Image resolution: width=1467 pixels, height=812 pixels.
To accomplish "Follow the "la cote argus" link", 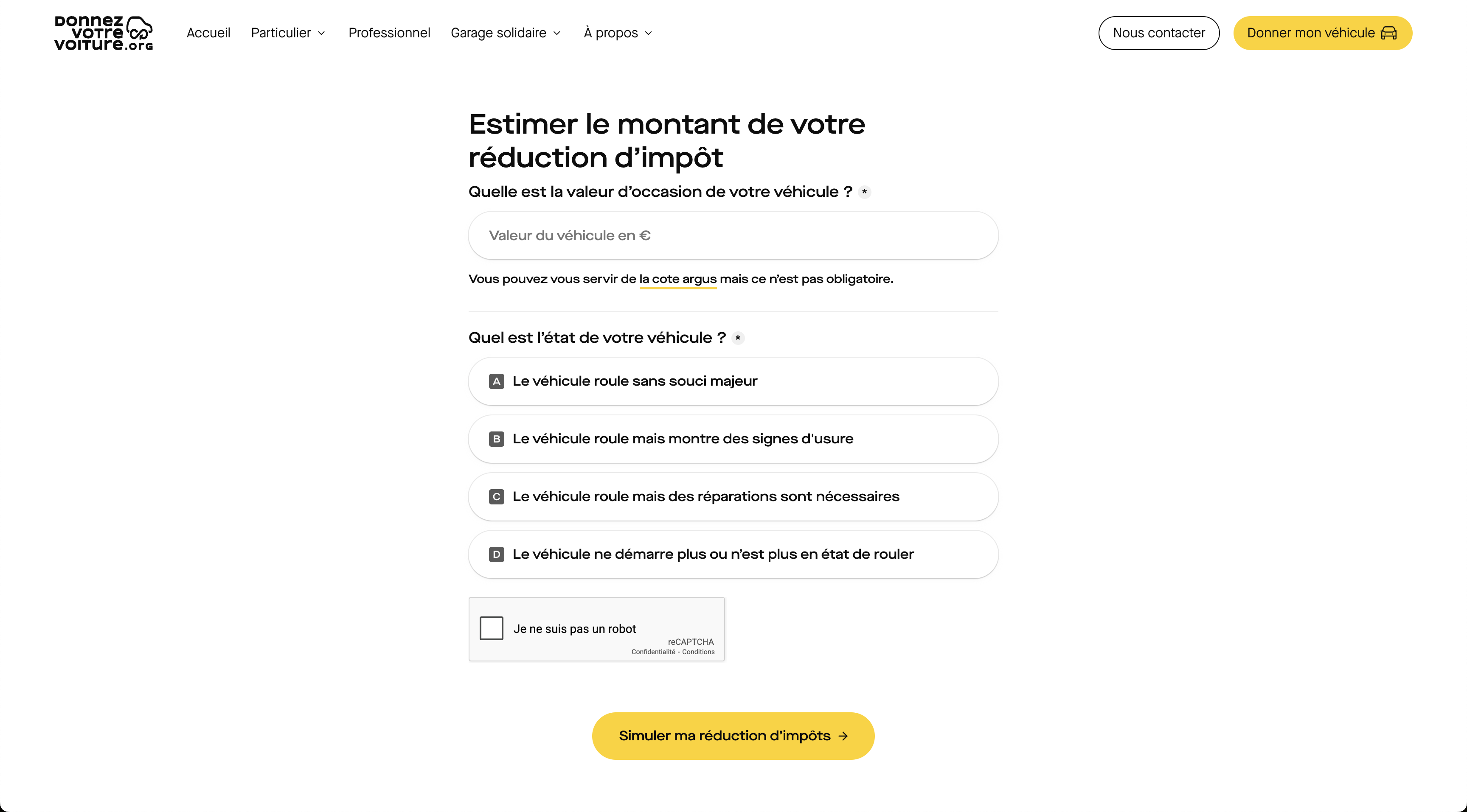I will pyautogui.click(x=678, y=279).
